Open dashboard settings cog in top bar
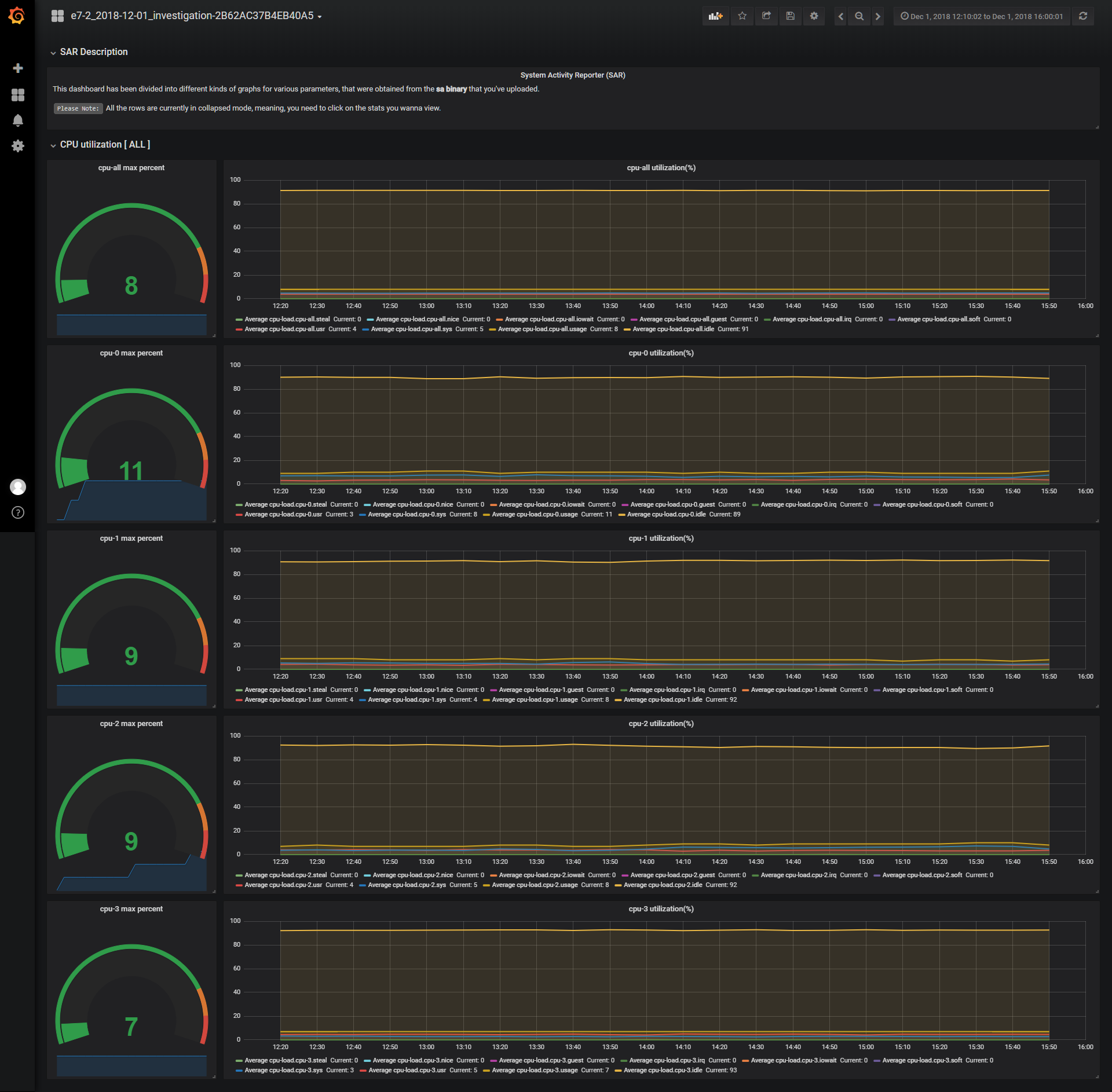Screen dimensions: 1112x1092 coord(814,16)
